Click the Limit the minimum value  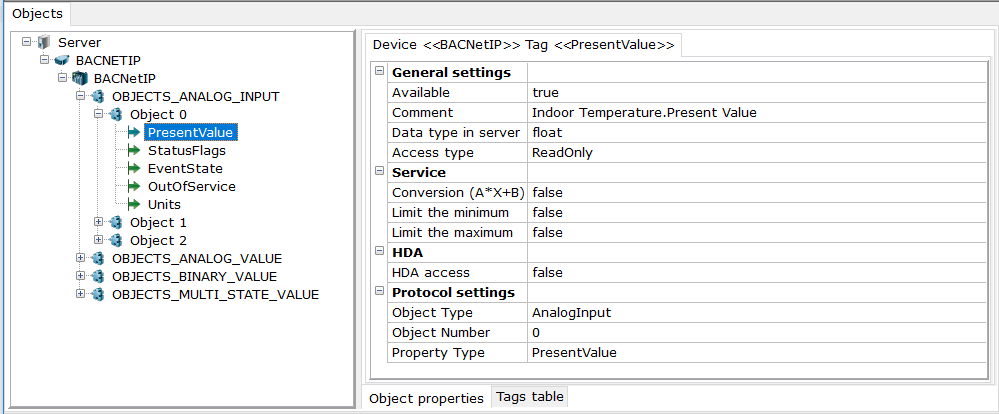click(759, 212)
